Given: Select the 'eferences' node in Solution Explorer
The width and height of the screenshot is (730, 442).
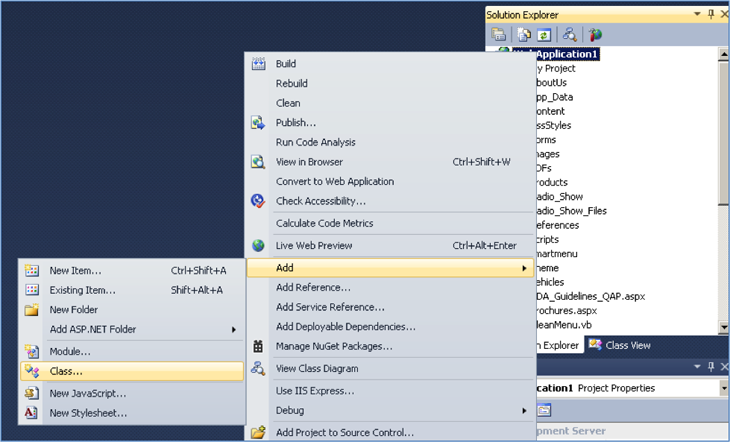Looking at the screenshot, I should click(557, 225).
